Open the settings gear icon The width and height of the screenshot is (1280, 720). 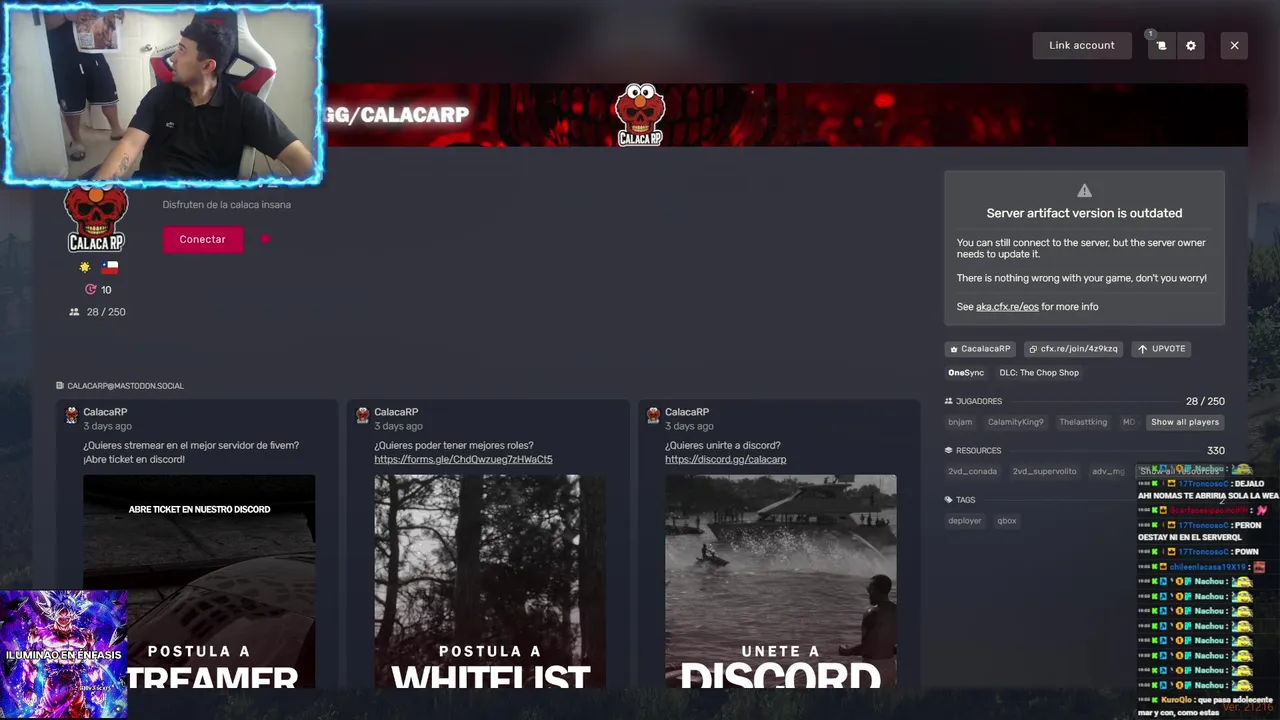click(x=1190, y=45)
